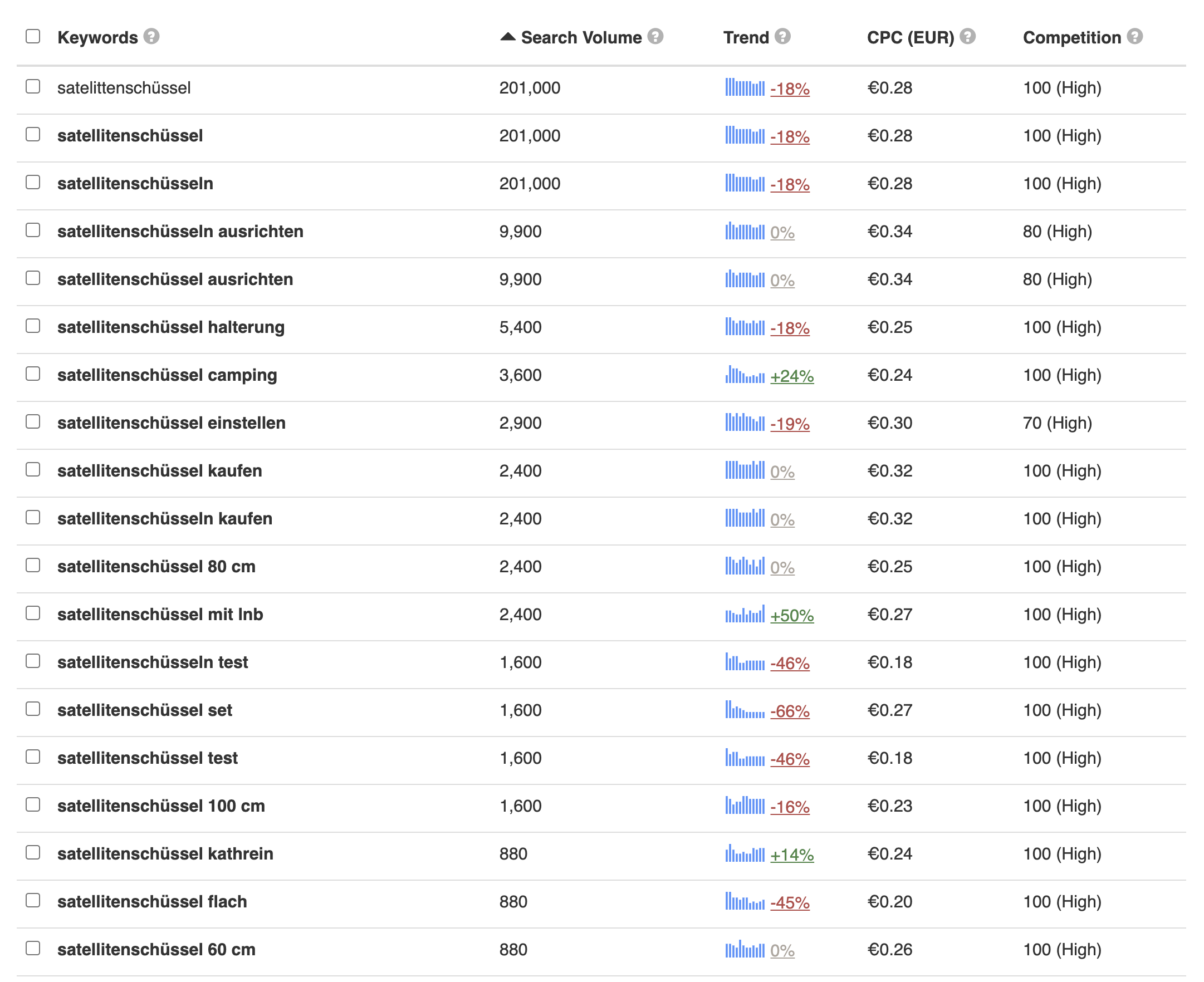Sort by Search Volume column header
Image resolution: width=1204 pixels, height=982 pixels.
click(581, 37)
